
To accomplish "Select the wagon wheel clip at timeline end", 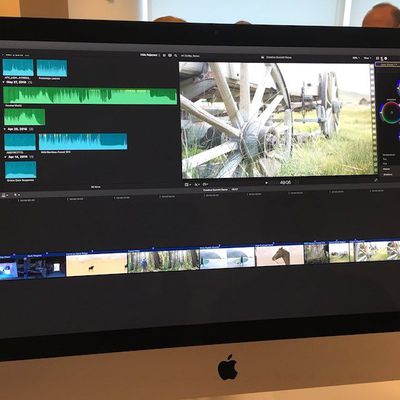I will pos(377,251).
